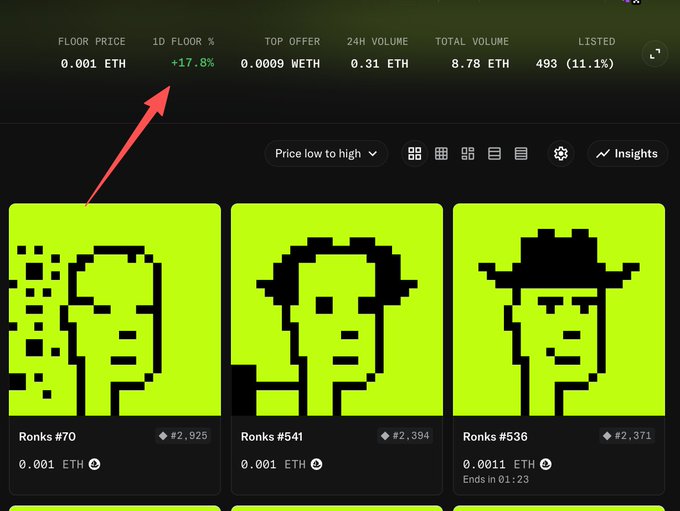Click the Ronks #536 title
This screenshot has width=680, height=511.
[x=495, y=436]
